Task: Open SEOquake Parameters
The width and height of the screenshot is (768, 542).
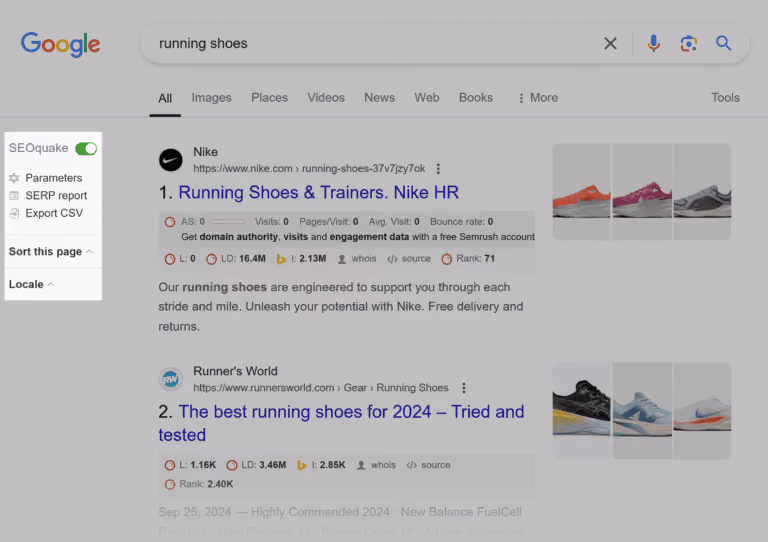Action: pyautogui.click(x=53, y=178)
